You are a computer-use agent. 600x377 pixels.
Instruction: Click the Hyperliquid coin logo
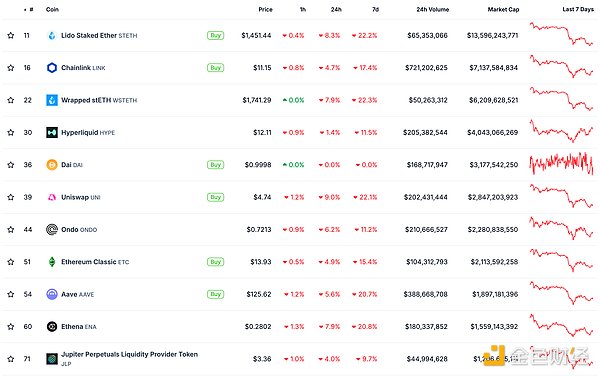pos(52,132)
